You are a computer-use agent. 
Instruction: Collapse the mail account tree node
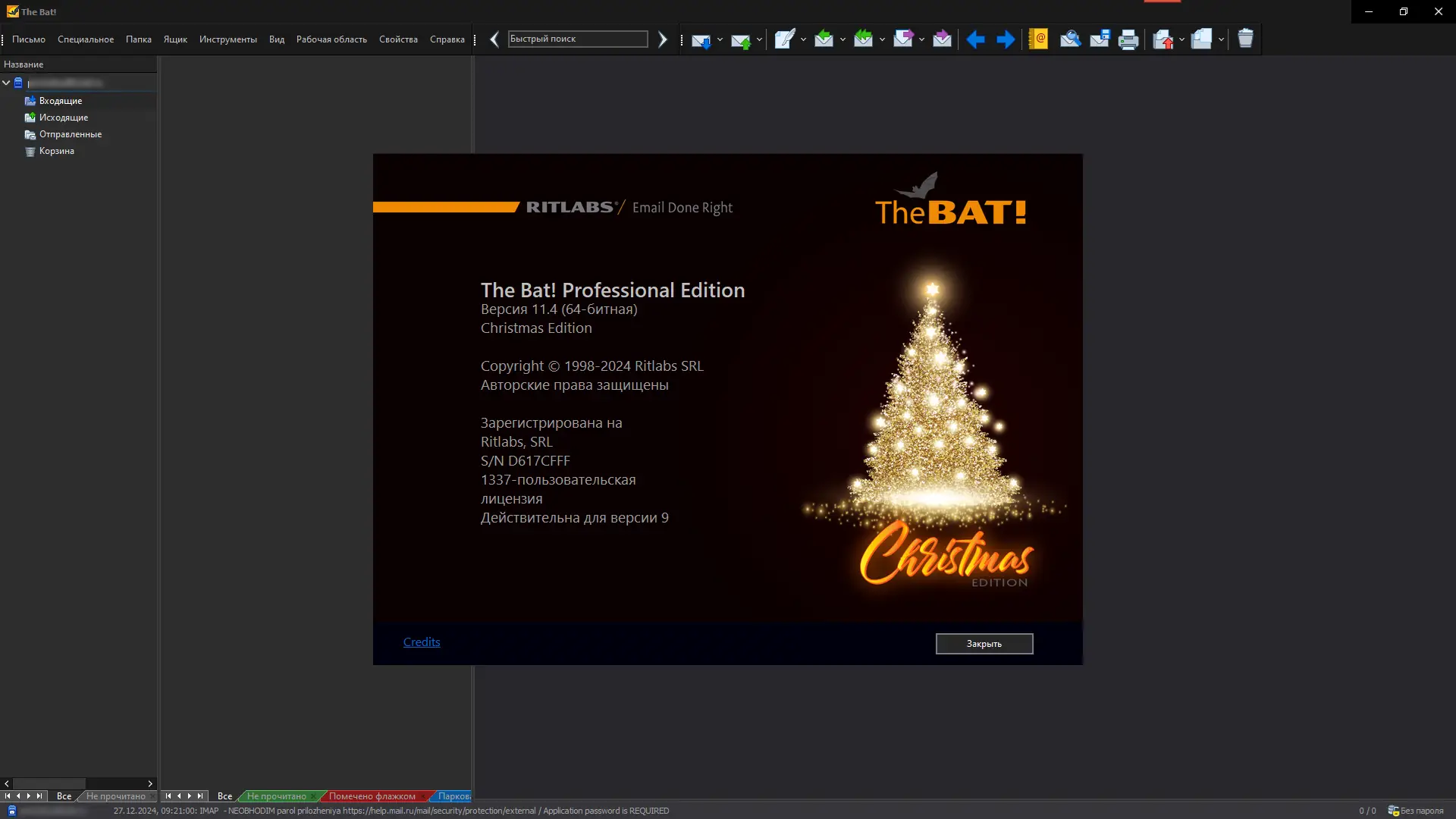pyautogui.click(x=6, y=83)
